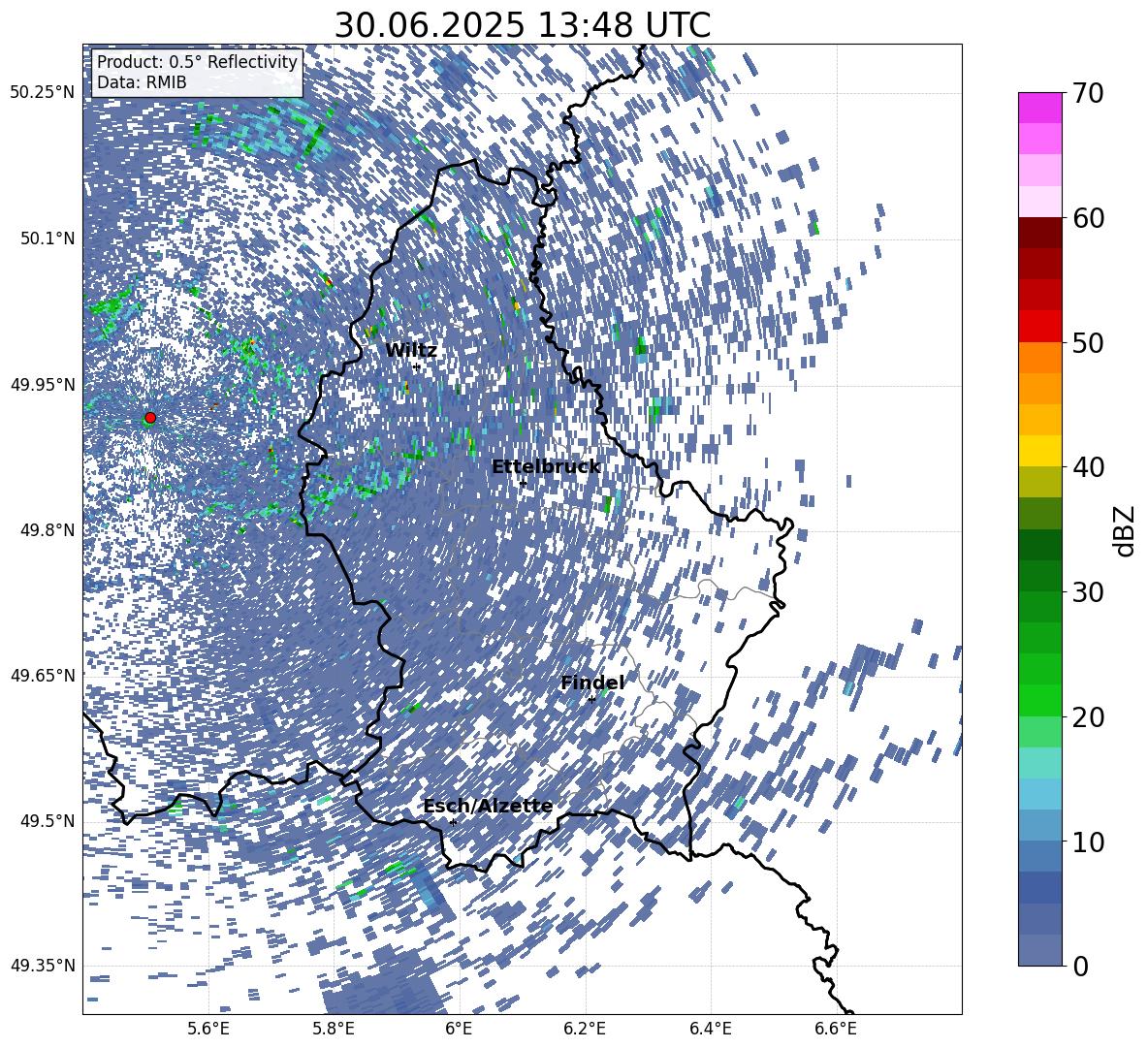Click the colorbar tick label 30
This screenshot has height=1048, width=1148.
[x=1088, y=592]
